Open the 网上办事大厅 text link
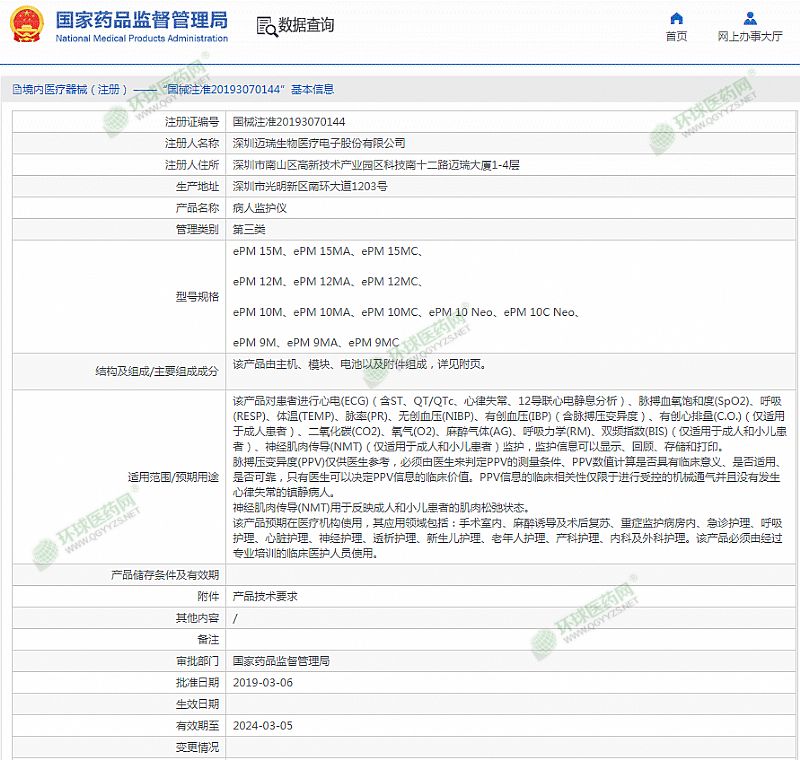Screen dimensions: 800x760 pyautogui.click(x=750, y=37)
